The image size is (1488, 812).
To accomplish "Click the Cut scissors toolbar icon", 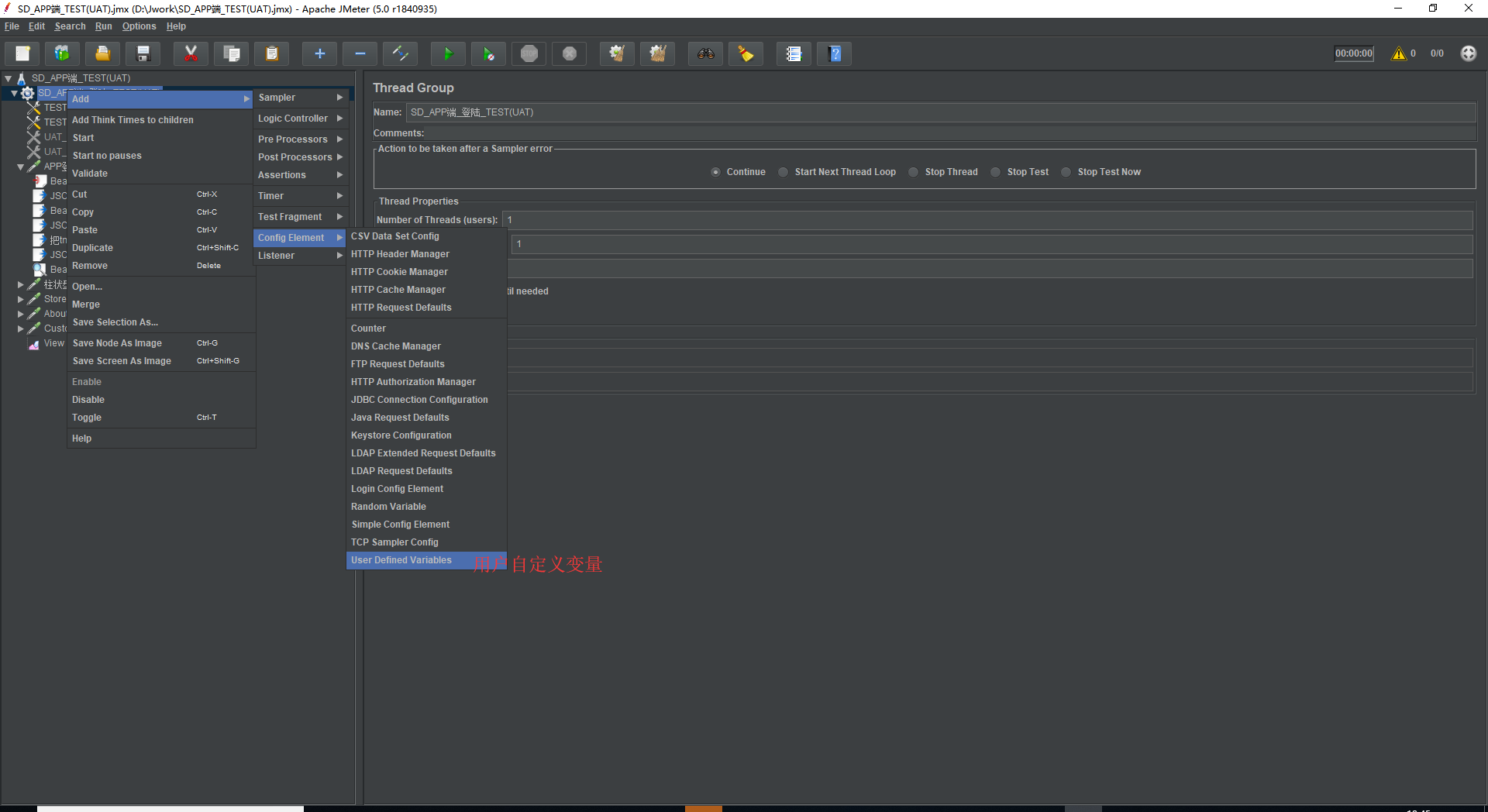I will click(x=191, y=53).
